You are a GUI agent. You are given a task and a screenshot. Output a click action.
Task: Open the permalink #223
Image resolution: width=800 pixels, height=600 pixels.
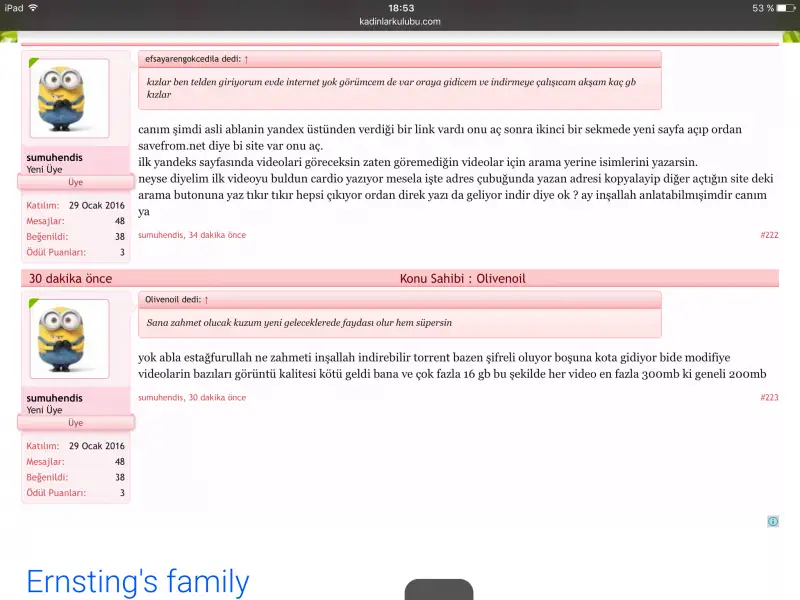pos(769,398)
